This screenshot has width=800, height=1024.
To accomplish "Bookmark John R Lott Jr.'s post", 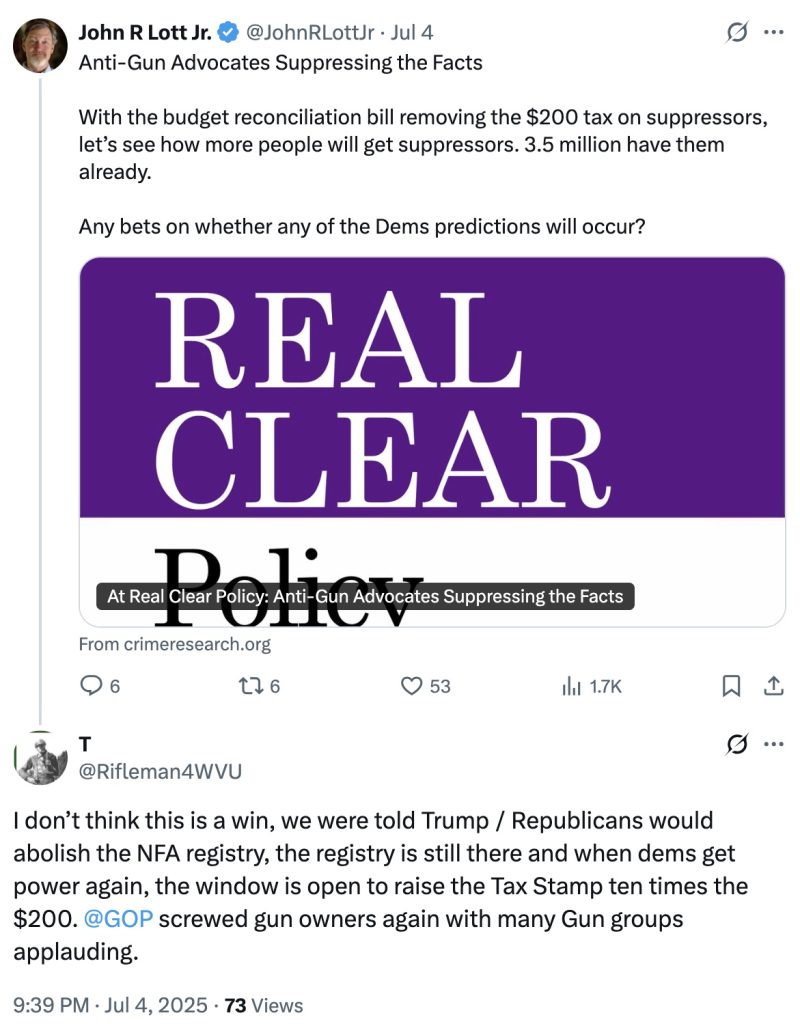I will pyautogui.click(x=731, y=686).
